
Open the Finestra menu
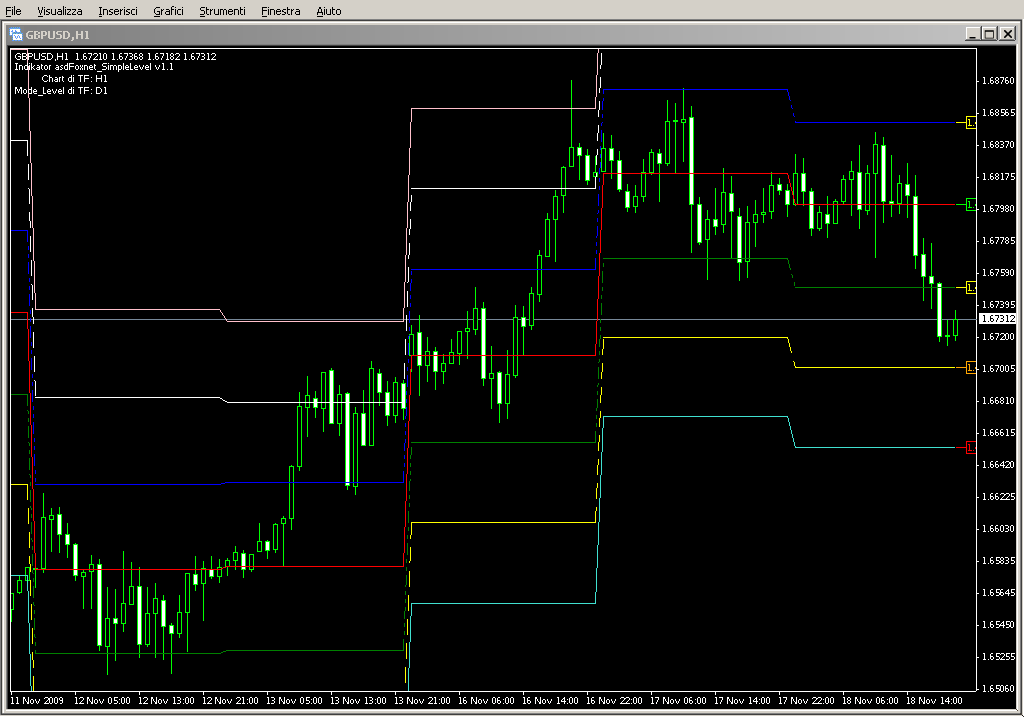pos(280,11)
